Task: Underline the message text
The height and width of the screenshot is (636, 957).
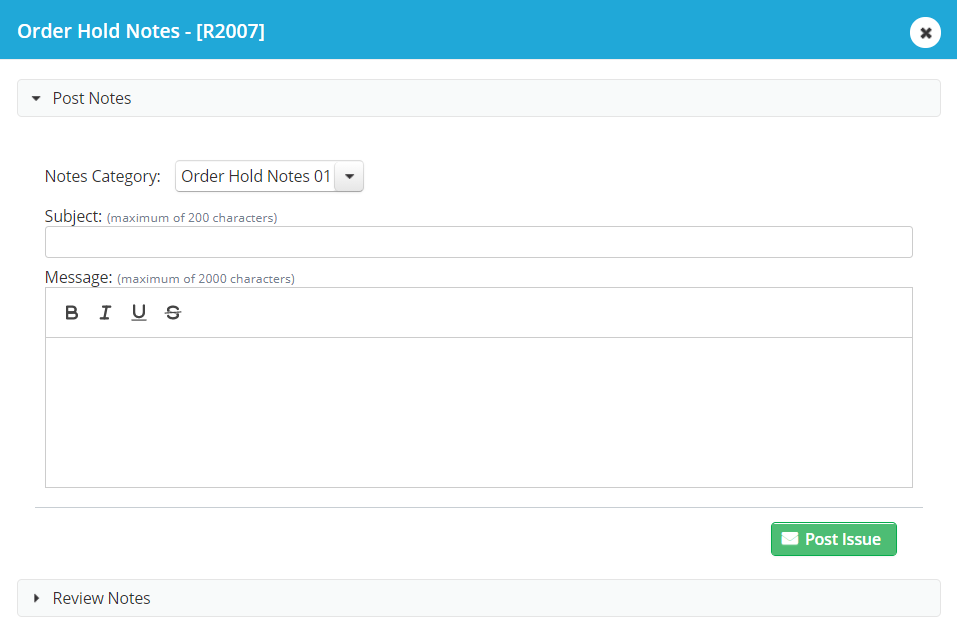Action: [139, 313]
